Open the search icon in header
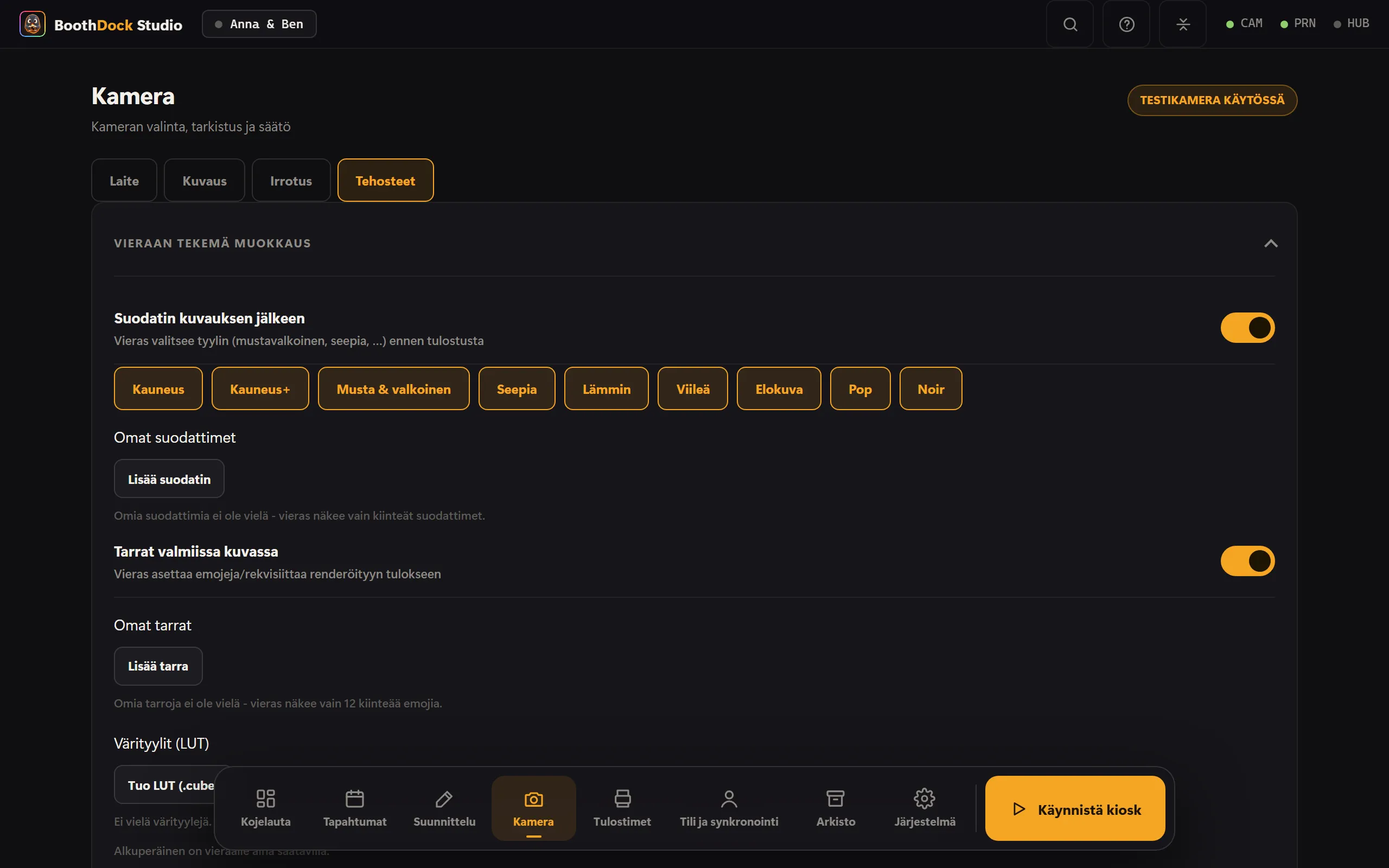1389x868 pixels. pos(1070,24)
